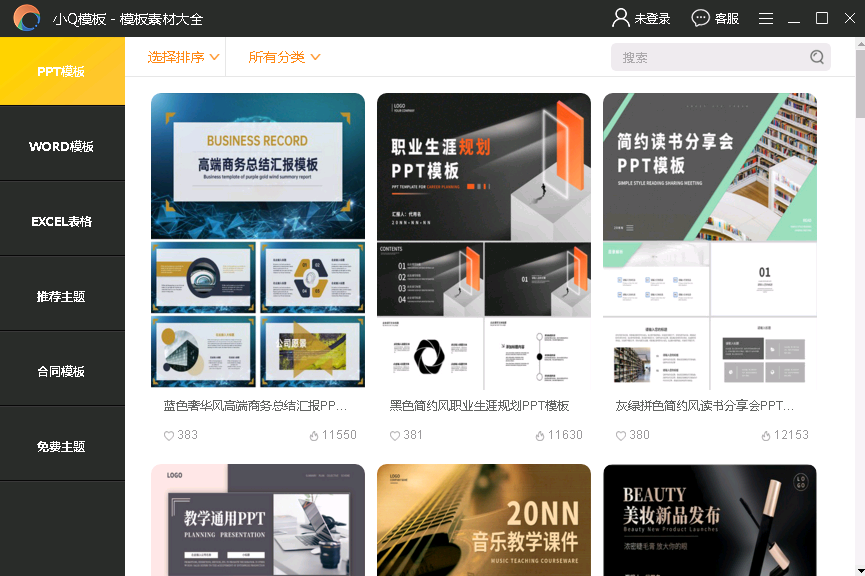Image resolution: width=865 pixels, height=576 pixels.
Task: Like the 灰绿拼色简约风读书分享会 template heart icon
Action: point(621,436)
